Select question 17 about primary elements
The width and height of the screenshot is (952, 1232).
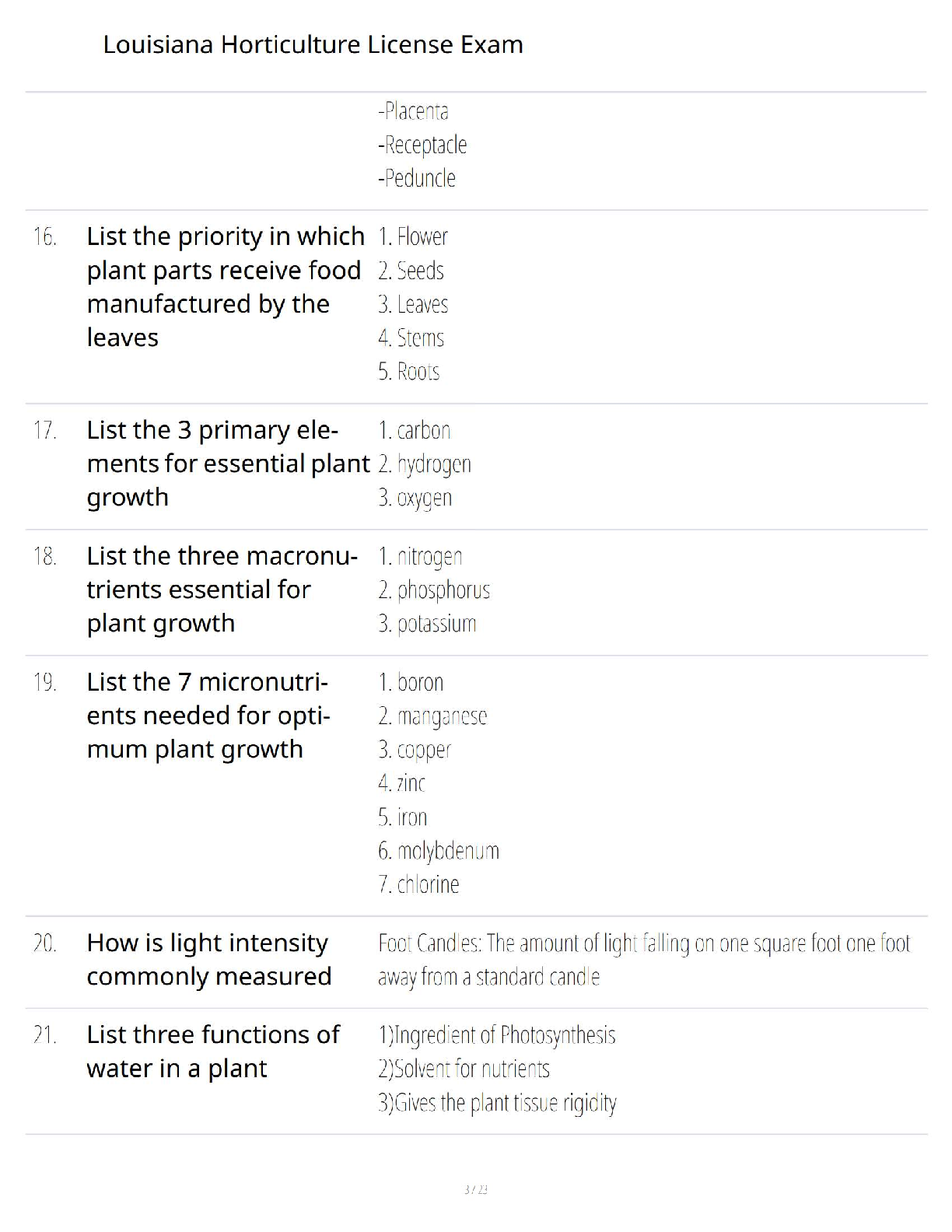(x=228, y=464)
